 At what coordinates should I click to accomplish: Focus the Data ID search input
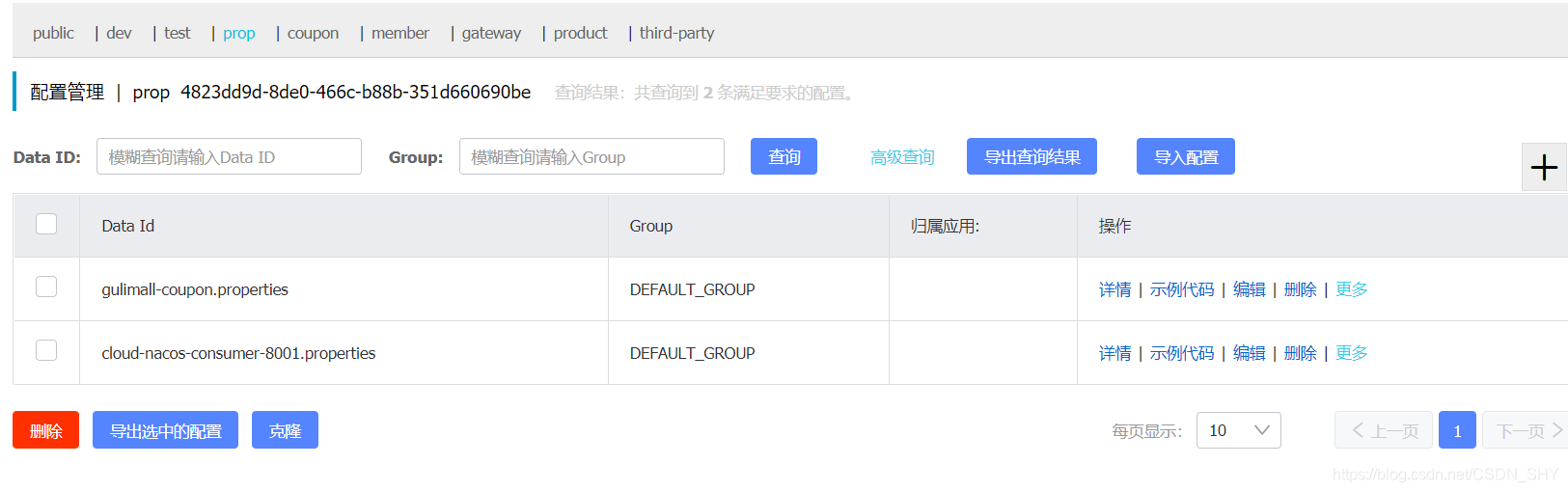[x=229, y=156]
